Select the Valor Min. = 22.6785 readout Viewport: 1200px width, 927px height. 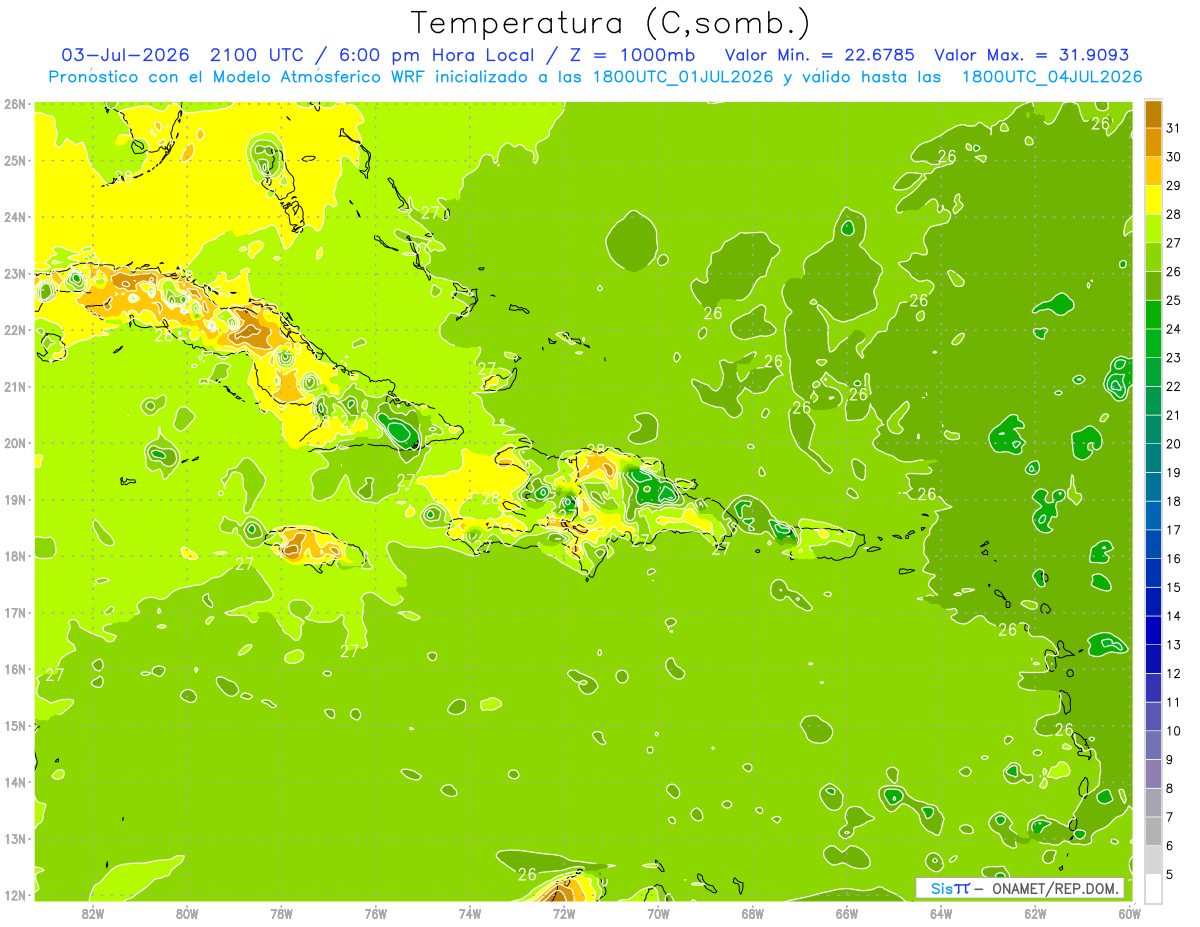coord(819,55)
